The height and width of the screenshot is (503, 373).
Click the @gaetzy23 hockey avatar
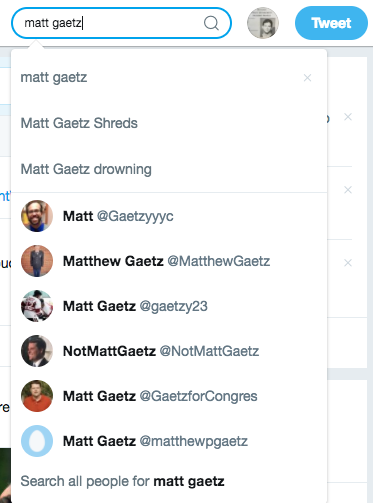coord(37,306)
